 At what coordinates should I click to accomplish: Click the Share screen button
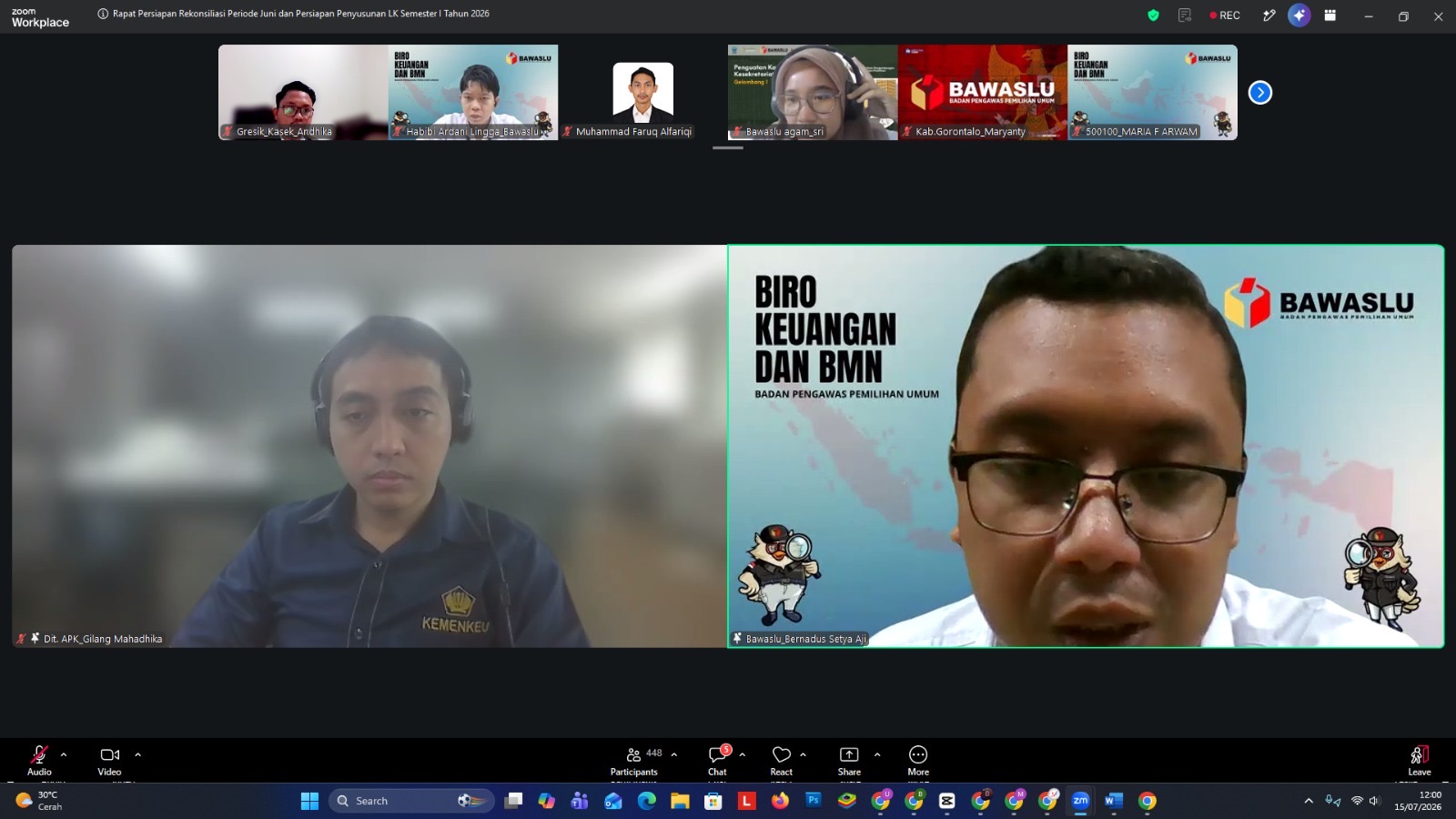pos(849,760)
